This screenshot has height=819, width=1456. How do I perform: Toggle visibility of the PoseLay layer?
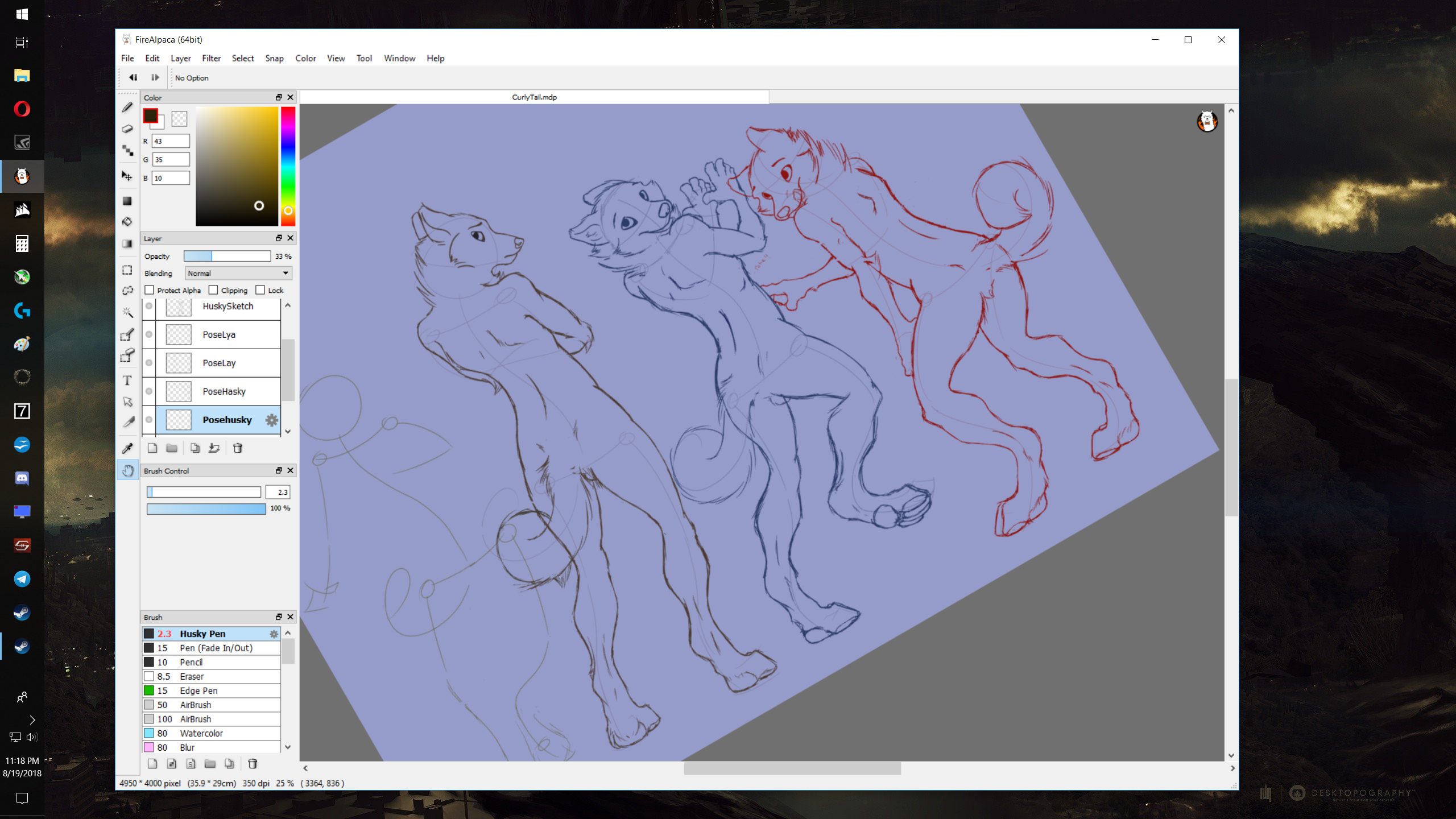click(149, 363)
